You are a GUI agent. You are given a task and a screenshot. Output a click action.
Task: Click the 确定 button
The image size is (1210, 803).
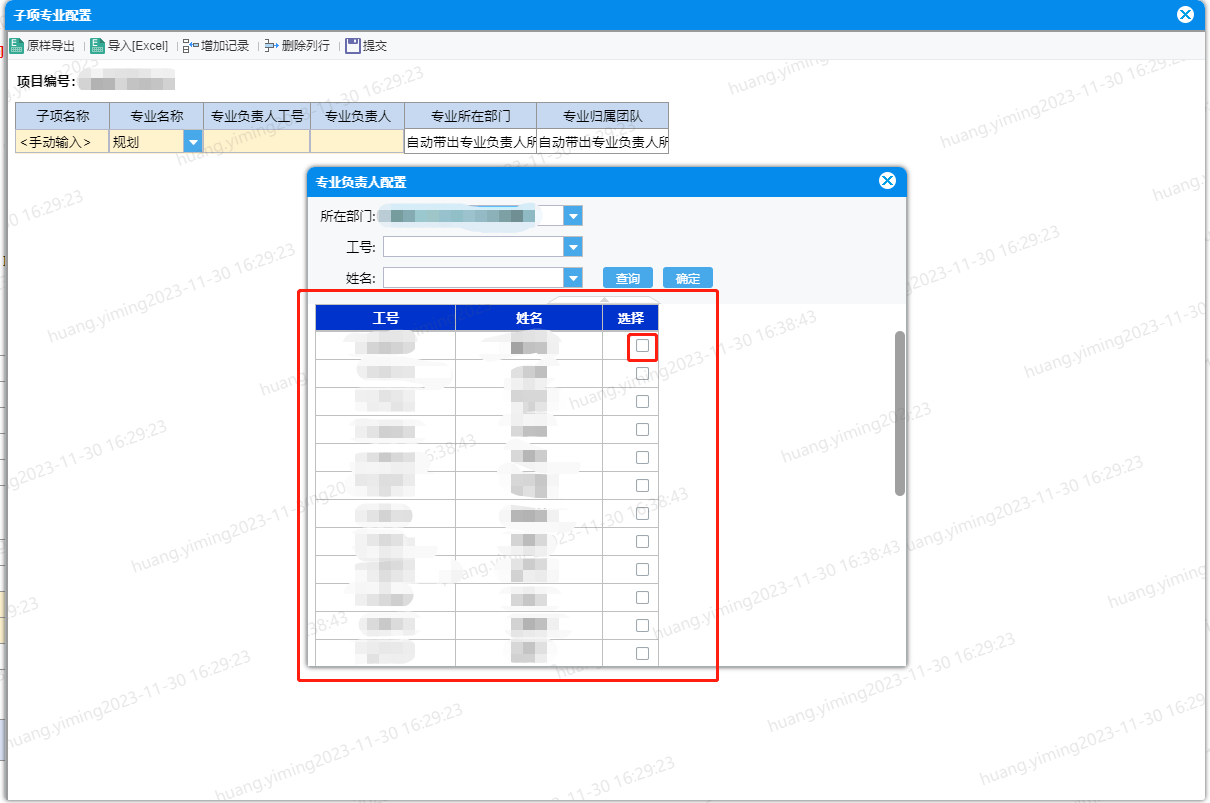tap(688, 278)
